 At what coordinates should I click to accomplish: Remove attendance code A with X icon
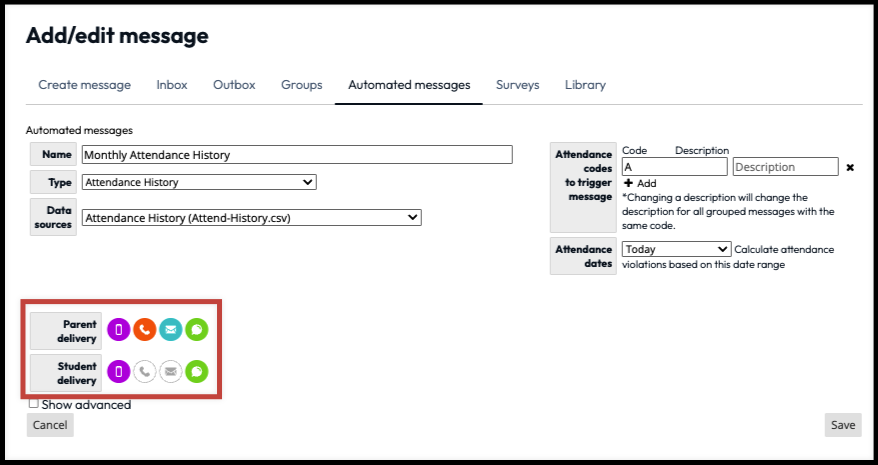tap(850, 167)
